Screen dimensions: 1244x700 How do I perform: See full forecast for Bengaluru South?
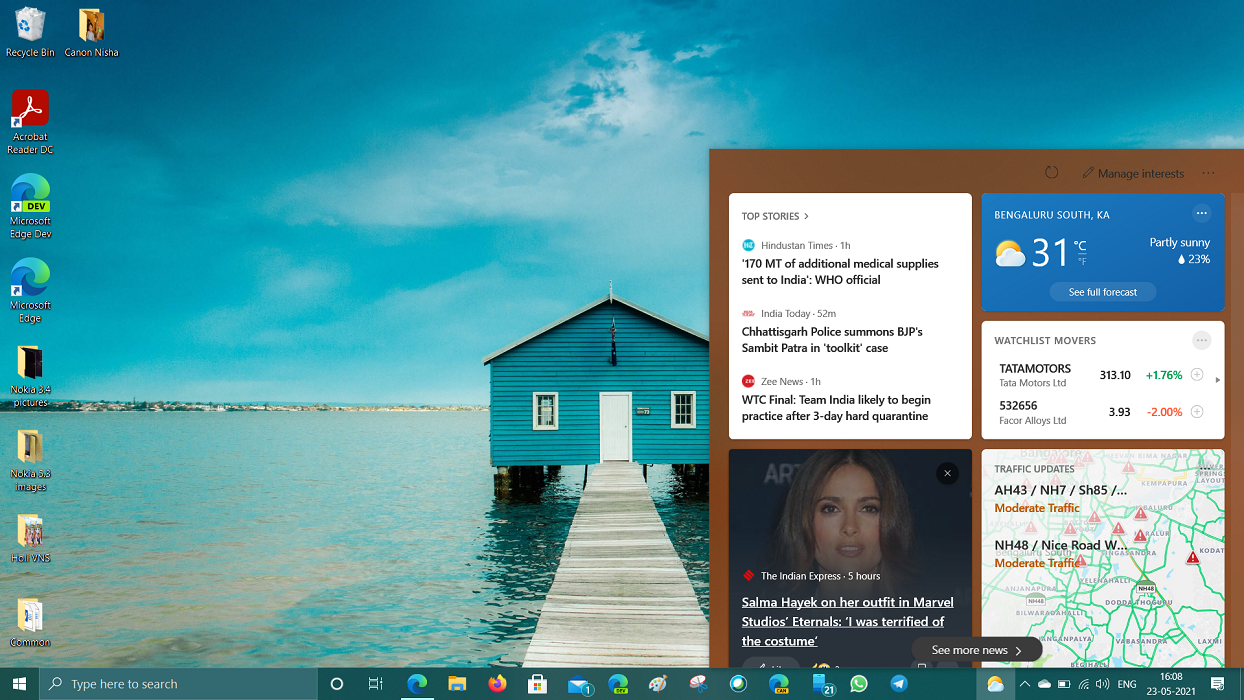(x=1102, y=291)
